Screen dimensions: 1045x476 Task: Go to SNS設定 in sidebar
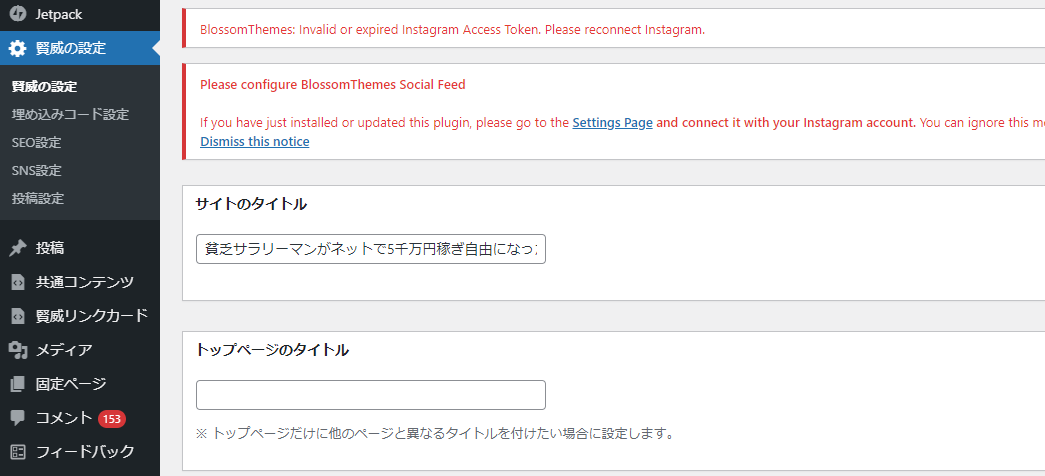pos(36,171)
